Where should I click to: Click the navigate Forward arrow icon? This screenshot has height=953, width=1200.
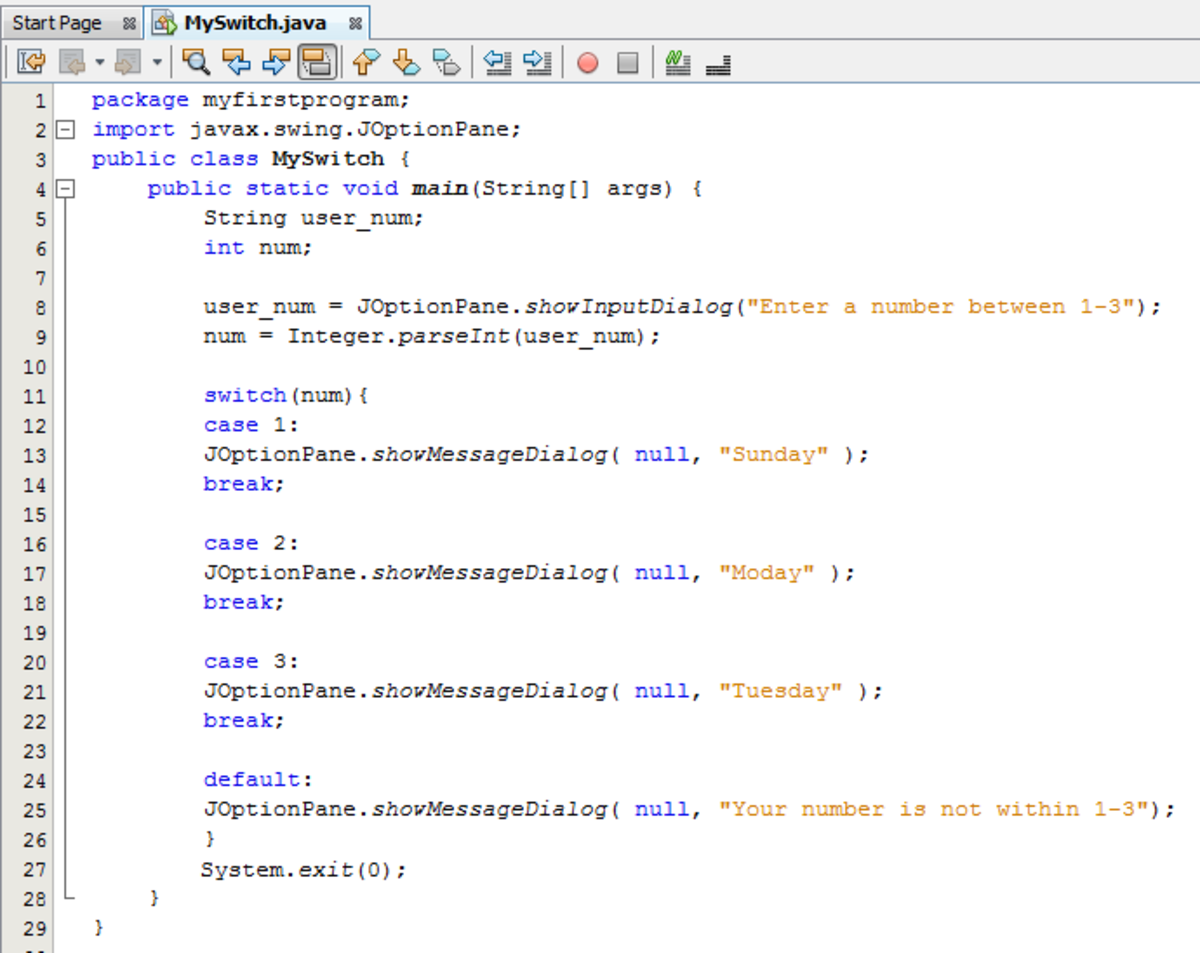click(x=128, y=63)
